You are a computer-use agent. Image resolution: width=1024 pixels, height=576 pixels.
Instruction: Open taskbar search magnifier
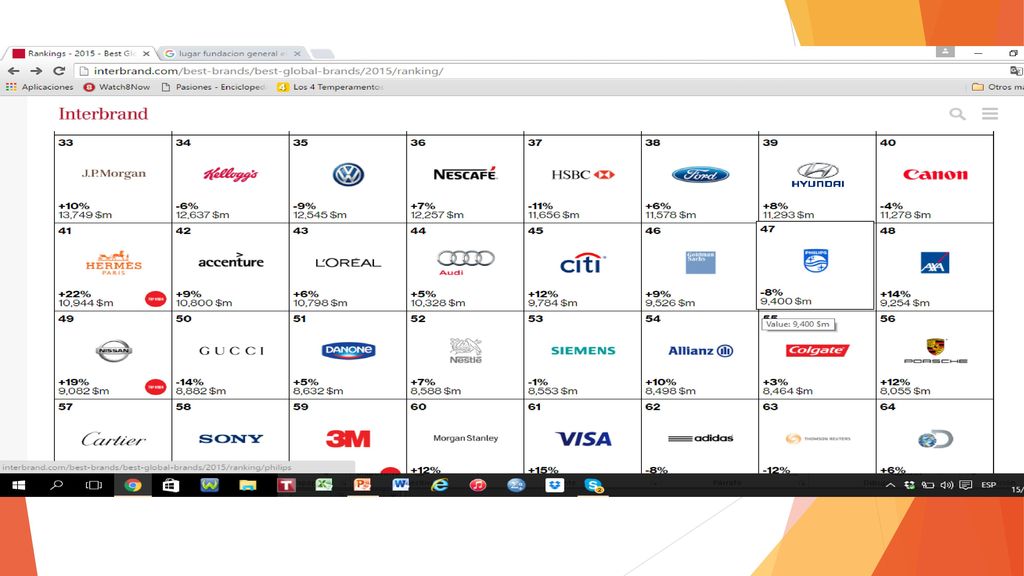[x=57, y=485]
